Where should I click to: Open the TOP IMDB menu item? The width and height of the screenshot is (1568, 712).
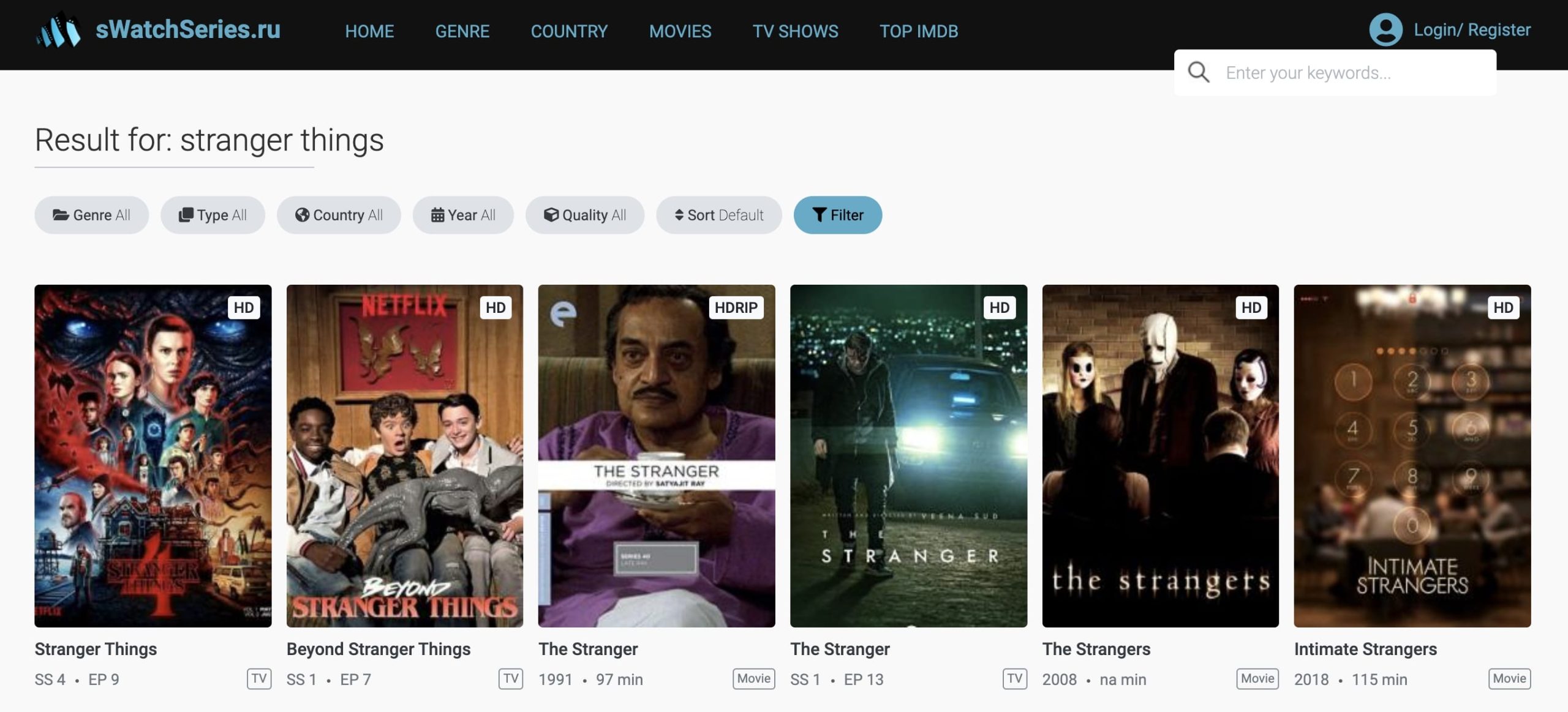coord(919,31)
